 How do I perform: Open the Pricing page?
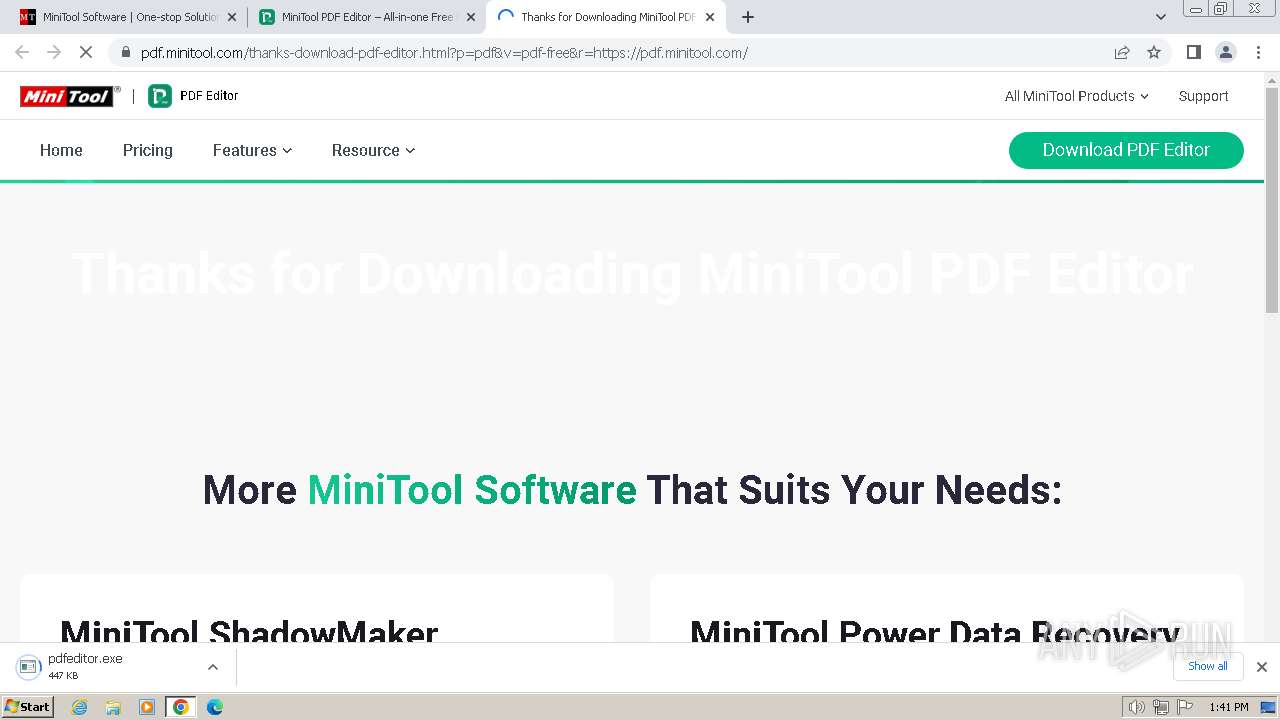click(148, 150)
